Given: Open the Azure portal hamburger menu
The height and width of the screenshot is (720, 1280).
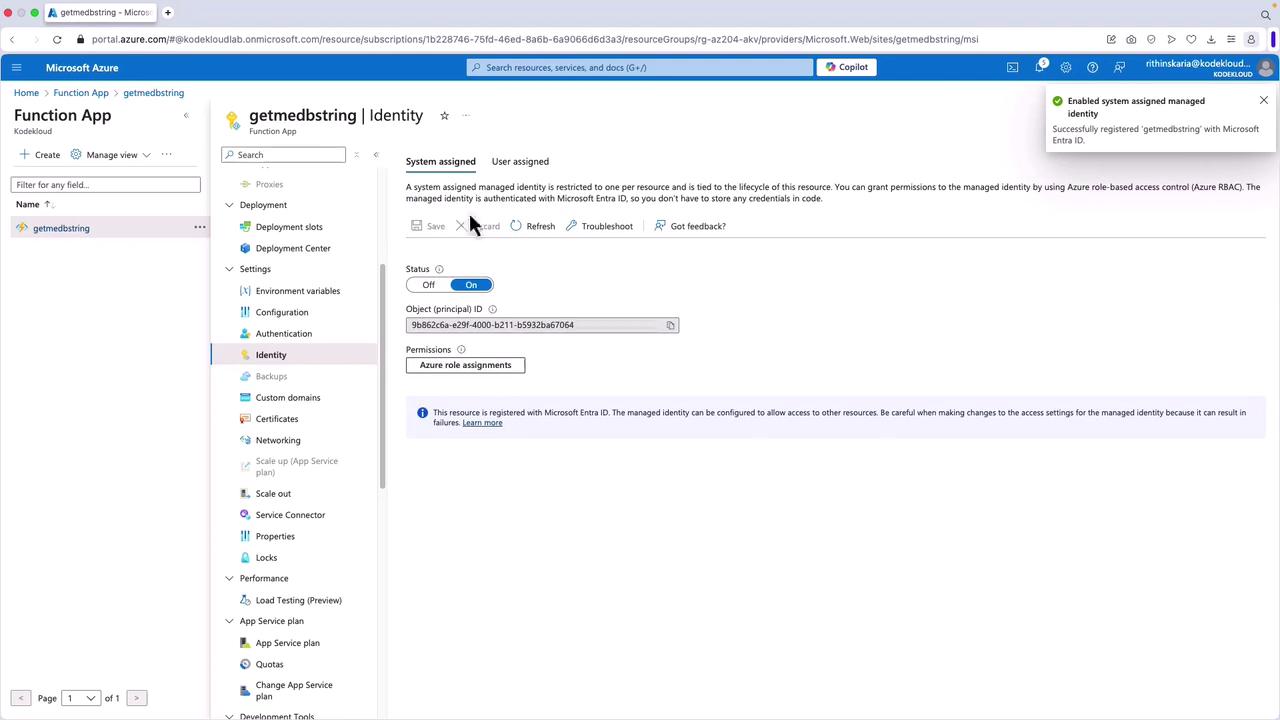Looking at the screenshot, I should [16, 67].
